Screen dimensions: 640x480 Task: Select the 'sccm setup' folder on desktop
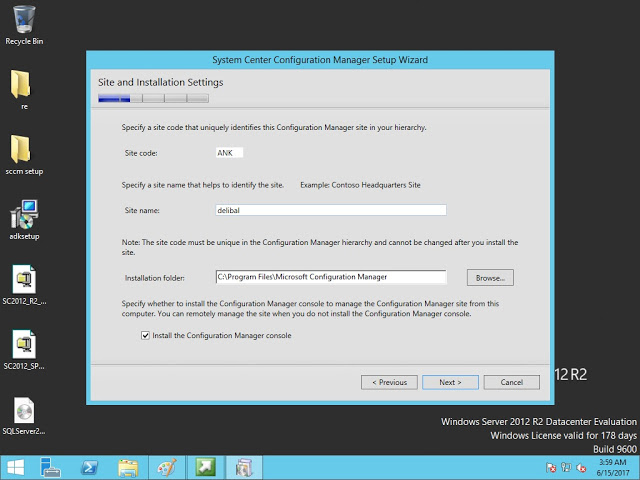pyautogui.click(x=24, y=150)
